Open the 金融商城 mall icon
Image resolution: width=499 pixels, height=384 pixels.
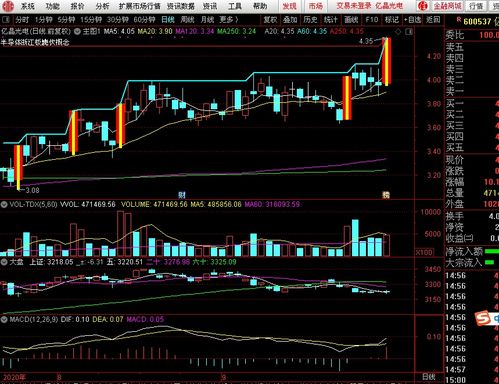point(423,6)
